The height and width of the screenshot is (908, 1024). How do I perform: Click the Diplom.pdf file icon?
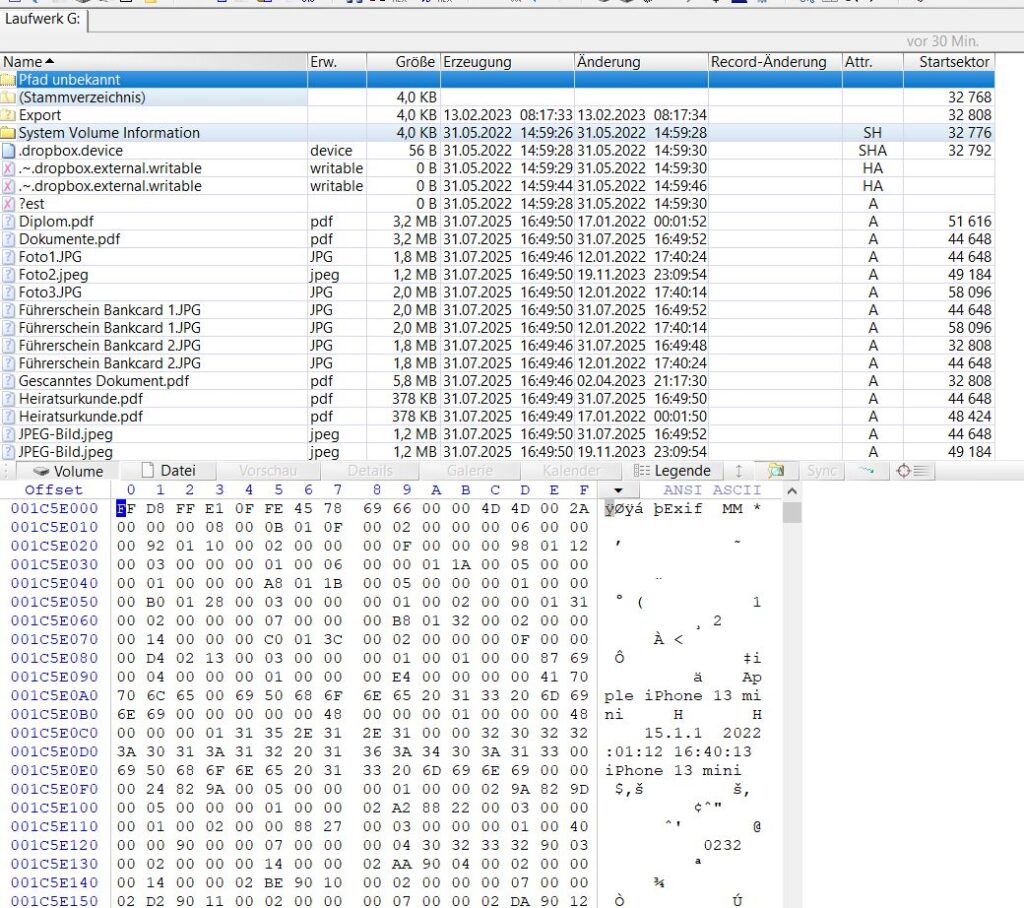(9, 221)
